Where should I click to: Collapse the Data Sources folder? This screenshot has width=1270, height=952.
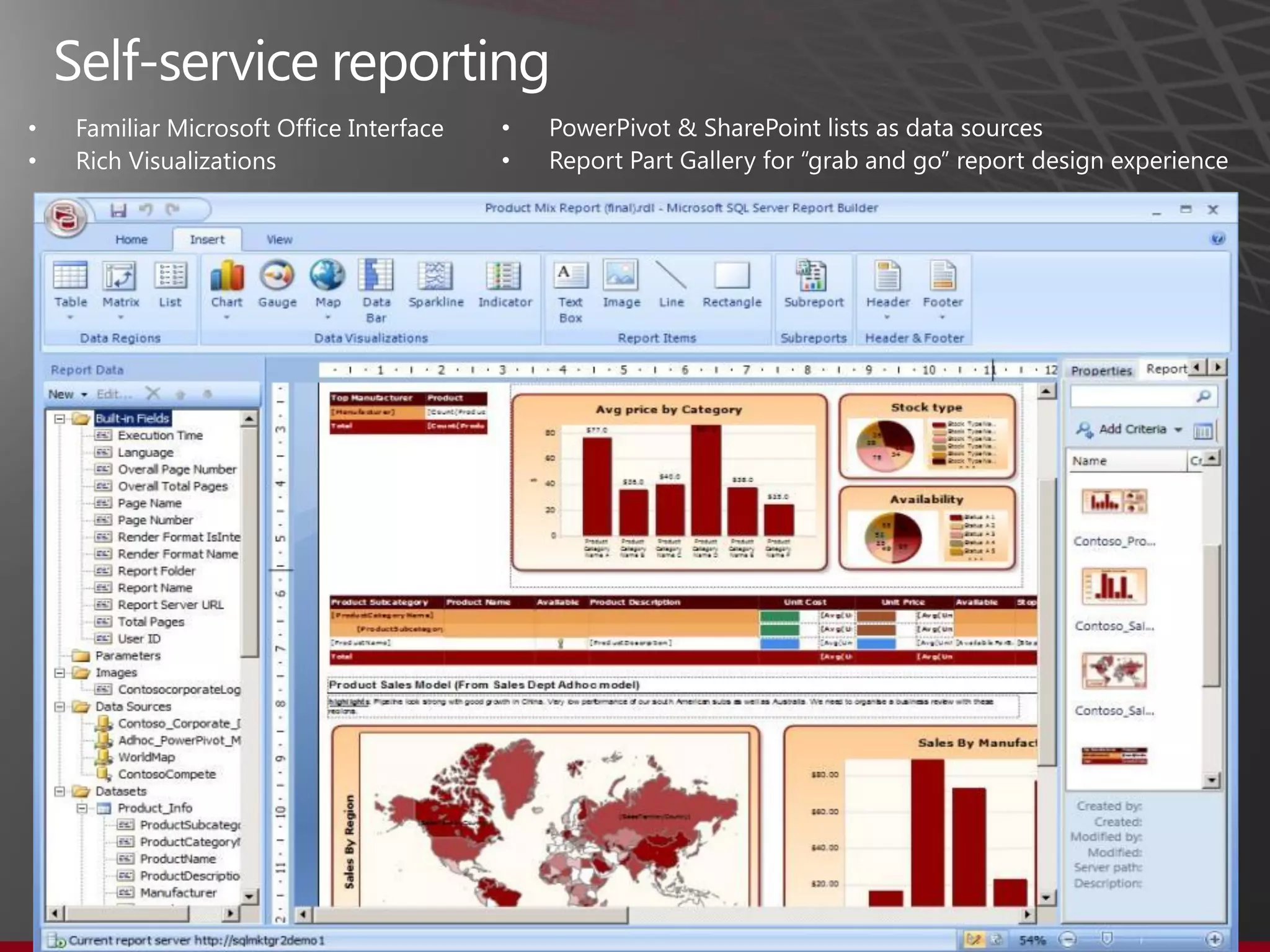[60, 707]
